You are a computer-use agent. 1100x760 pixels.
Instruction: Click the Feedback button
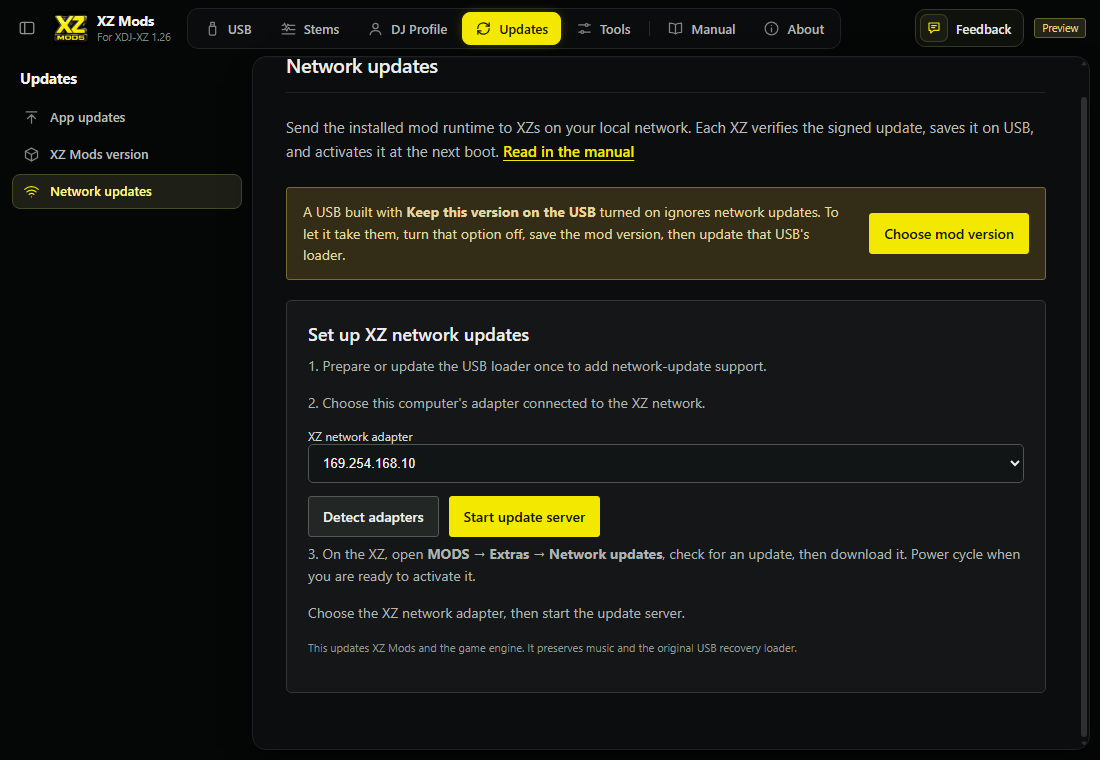pyautogui.click(x=969, y=29)
